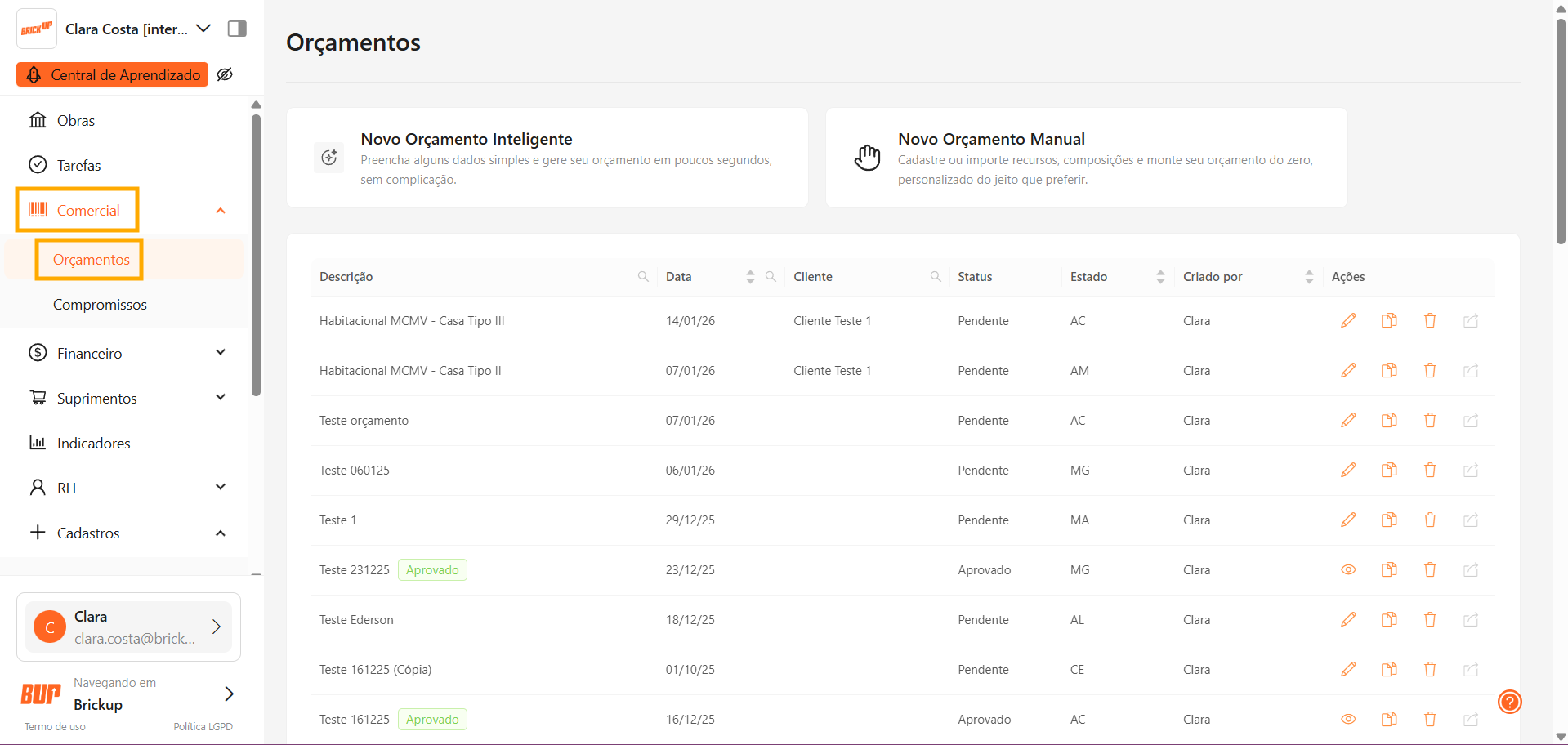View the approved Teste 231225 budget
Screen dimensions: 1568x745
pyautogui.click(x=1348, y=570)
